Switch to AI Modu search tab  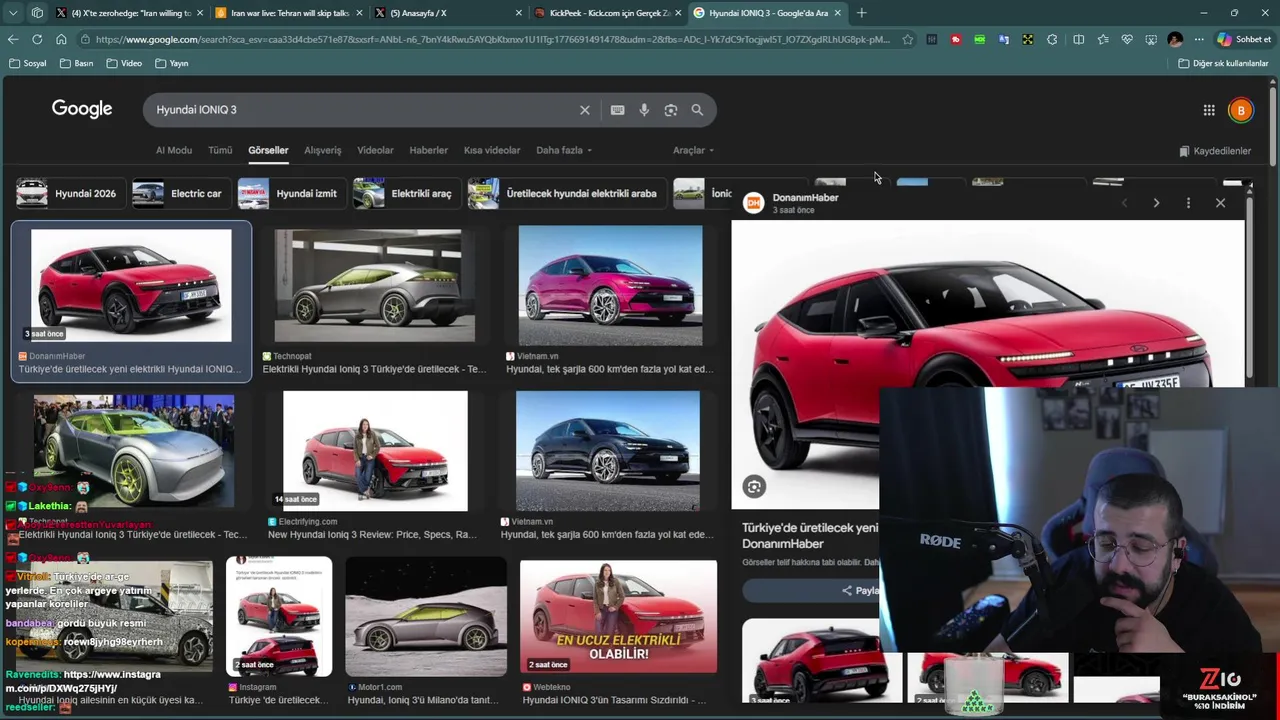(x=173, y=150)
